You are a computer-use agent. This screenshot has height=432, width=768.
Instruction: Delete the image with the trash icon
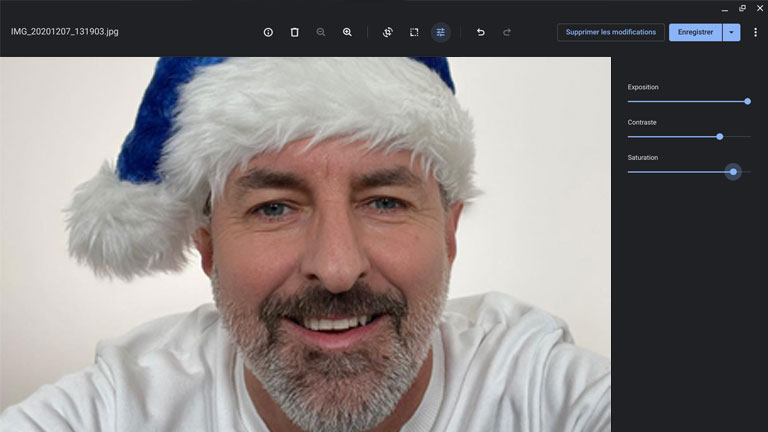(x=294, y=32)
